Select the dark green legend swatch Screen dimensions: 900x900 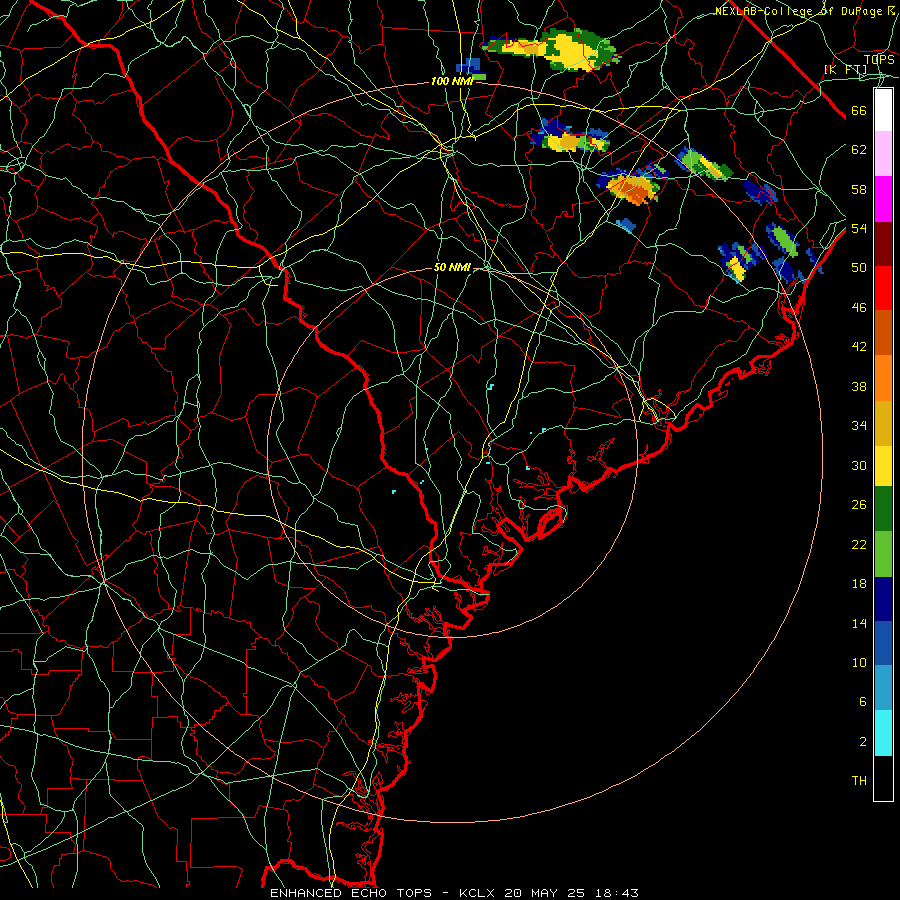point(883,509)
